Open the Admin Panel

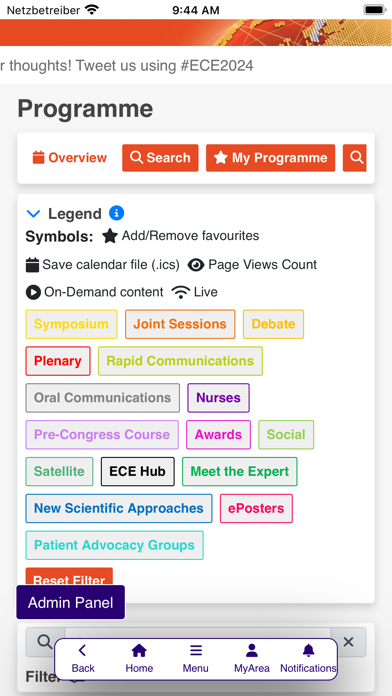pyautogui.click(x=71, y=602)
